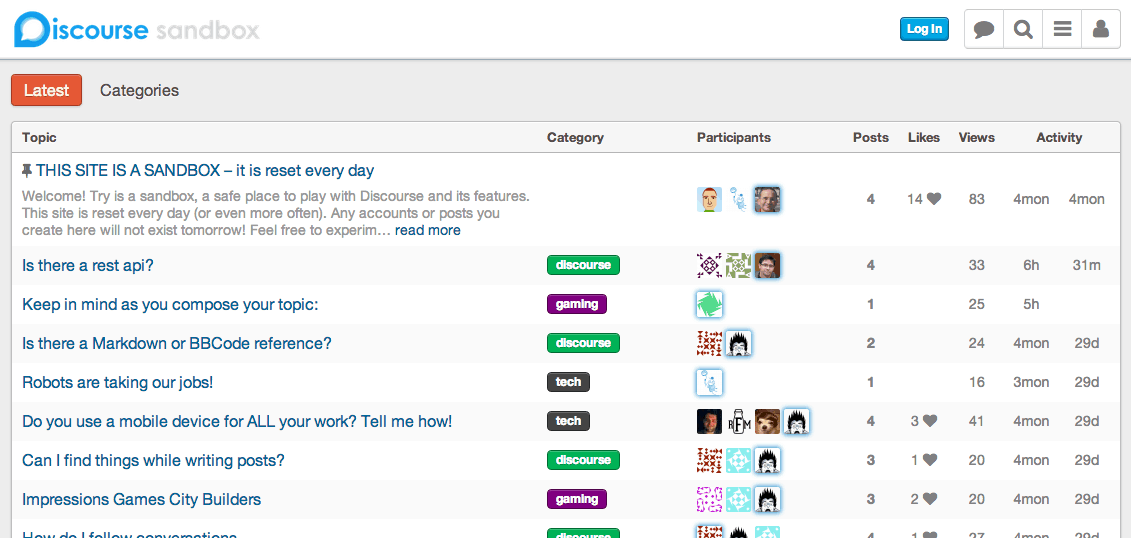This screenshot has width=1131, height=538.
Task: Click the heart icon on the pinned topic
Action: [934, 199]
